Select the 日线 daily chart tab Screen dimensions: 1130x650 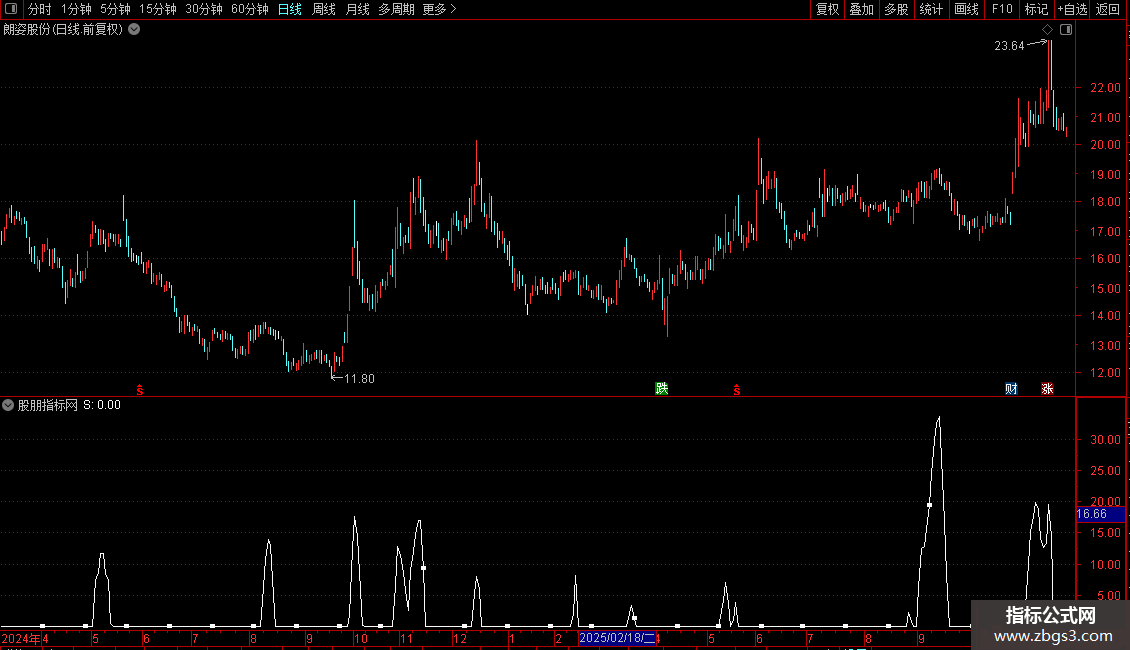click(290, 9)
